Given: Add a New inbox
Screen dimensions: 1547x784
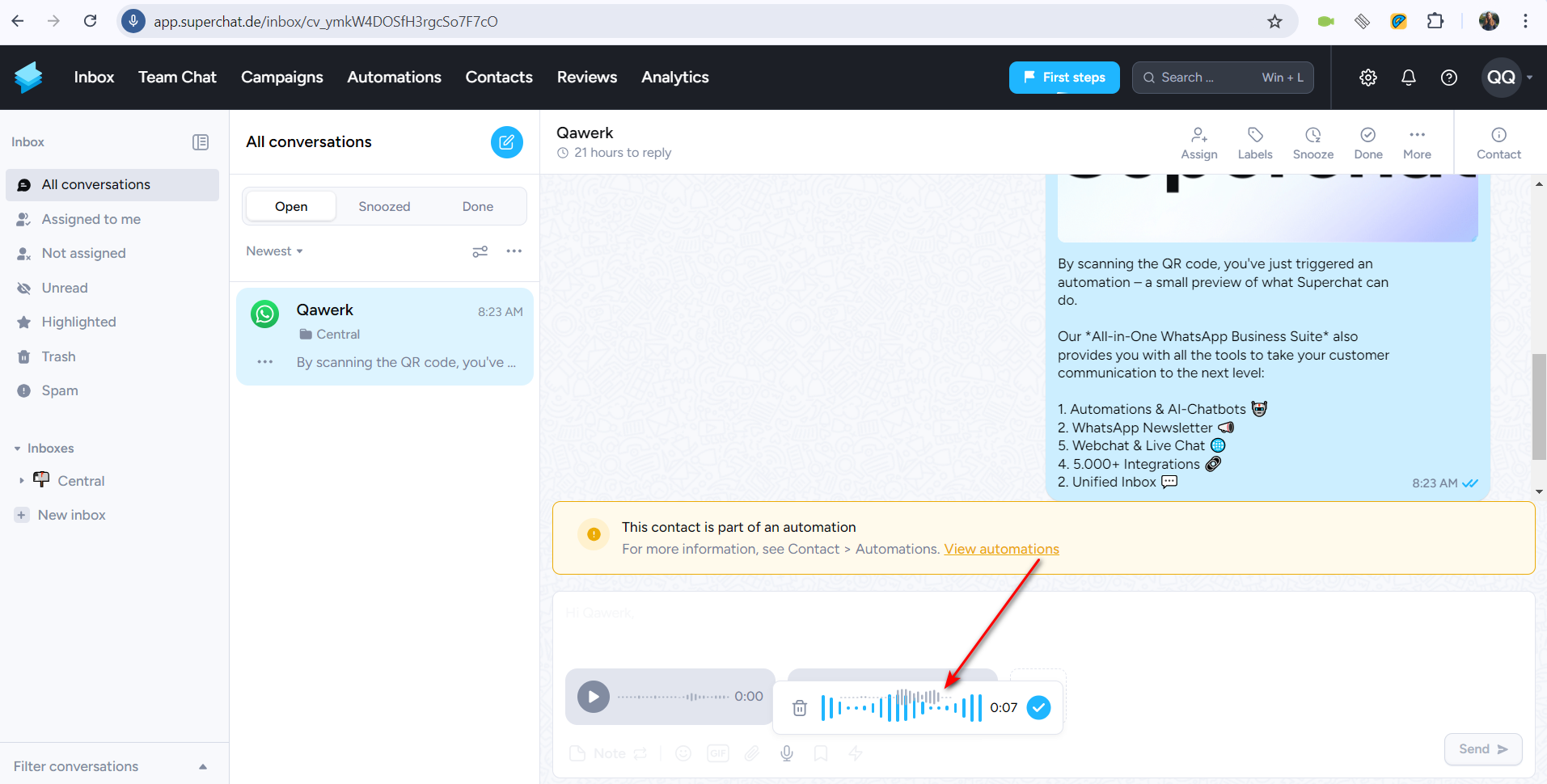Looking at the screenshot, I should tap(61, 516).
